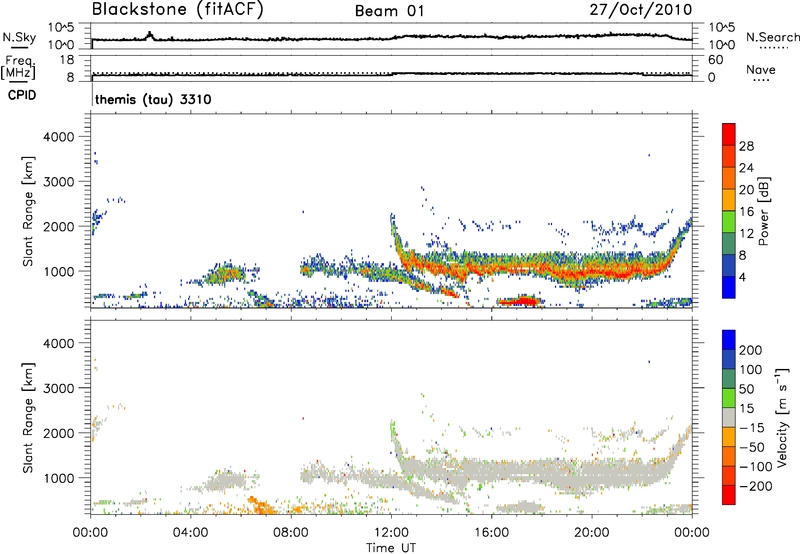Viewport: 800px width, 554px height.
Task: Click the '60' Nave axis tick
Action: tap(716, 60)
